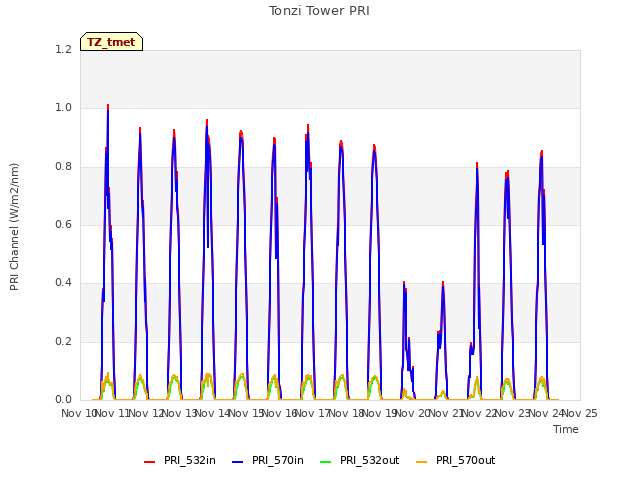Click the Time x-axis label
640x480 pixels.
click(x=566, y=429)
